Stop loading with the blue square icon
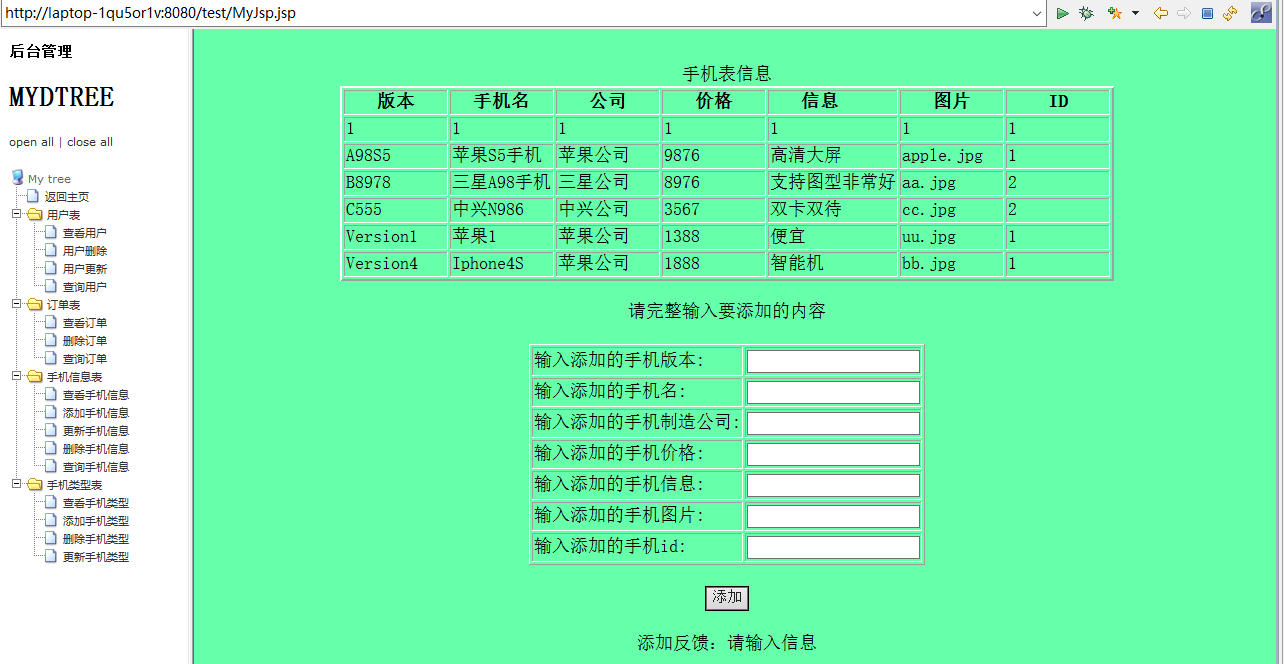The height and width of the screenshot is (664, 1284). point(1207,13)
